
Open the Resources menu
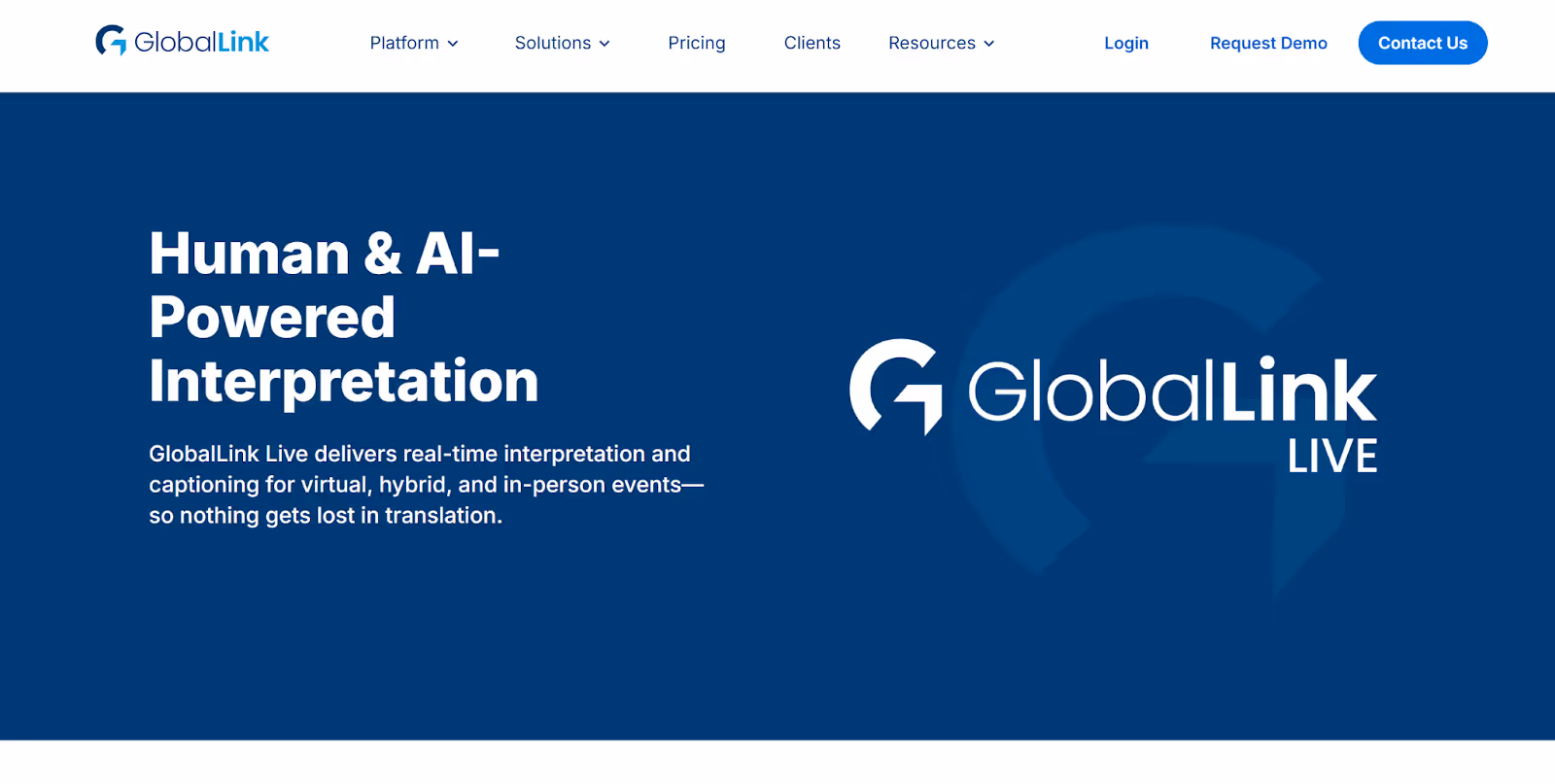click(x=942, y=43)
